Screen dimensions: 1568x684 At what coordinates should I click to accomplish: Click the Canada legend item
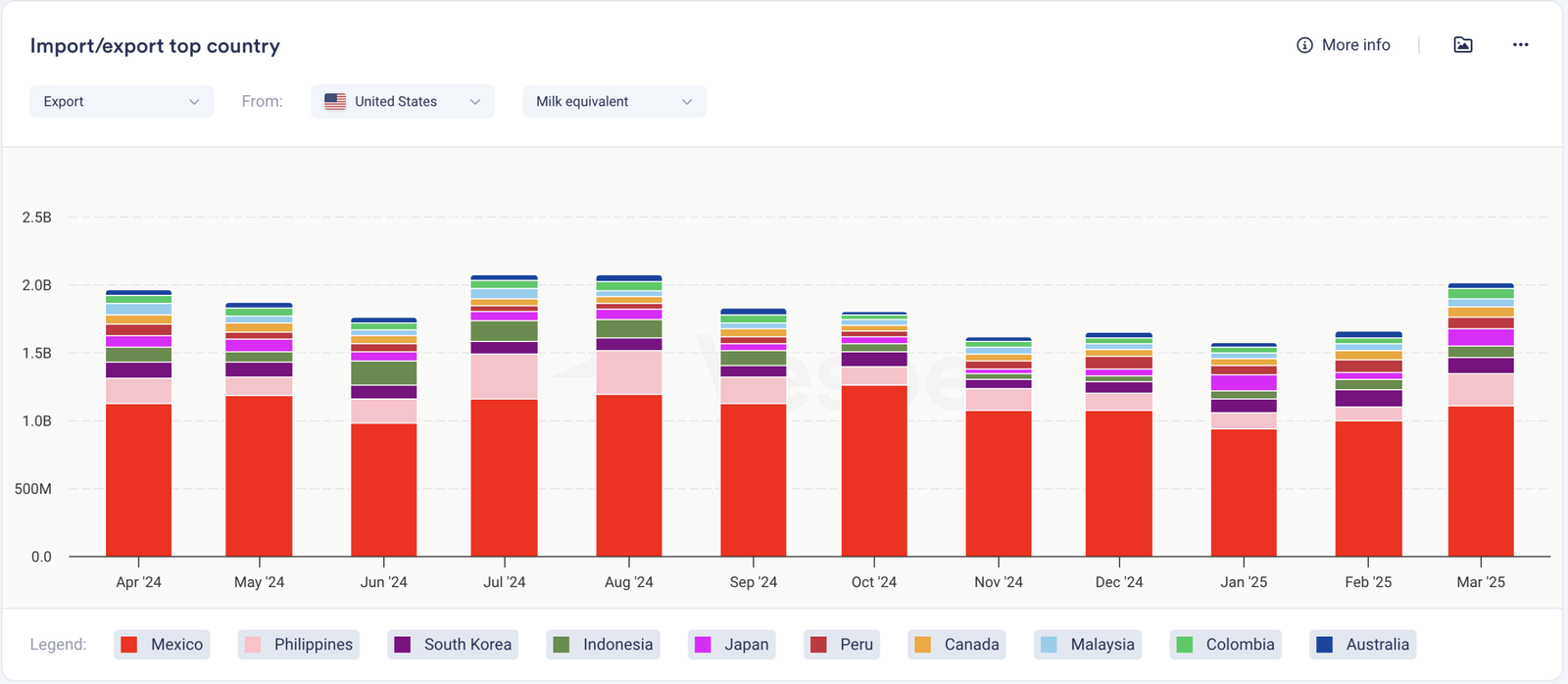tap(957, 644)
